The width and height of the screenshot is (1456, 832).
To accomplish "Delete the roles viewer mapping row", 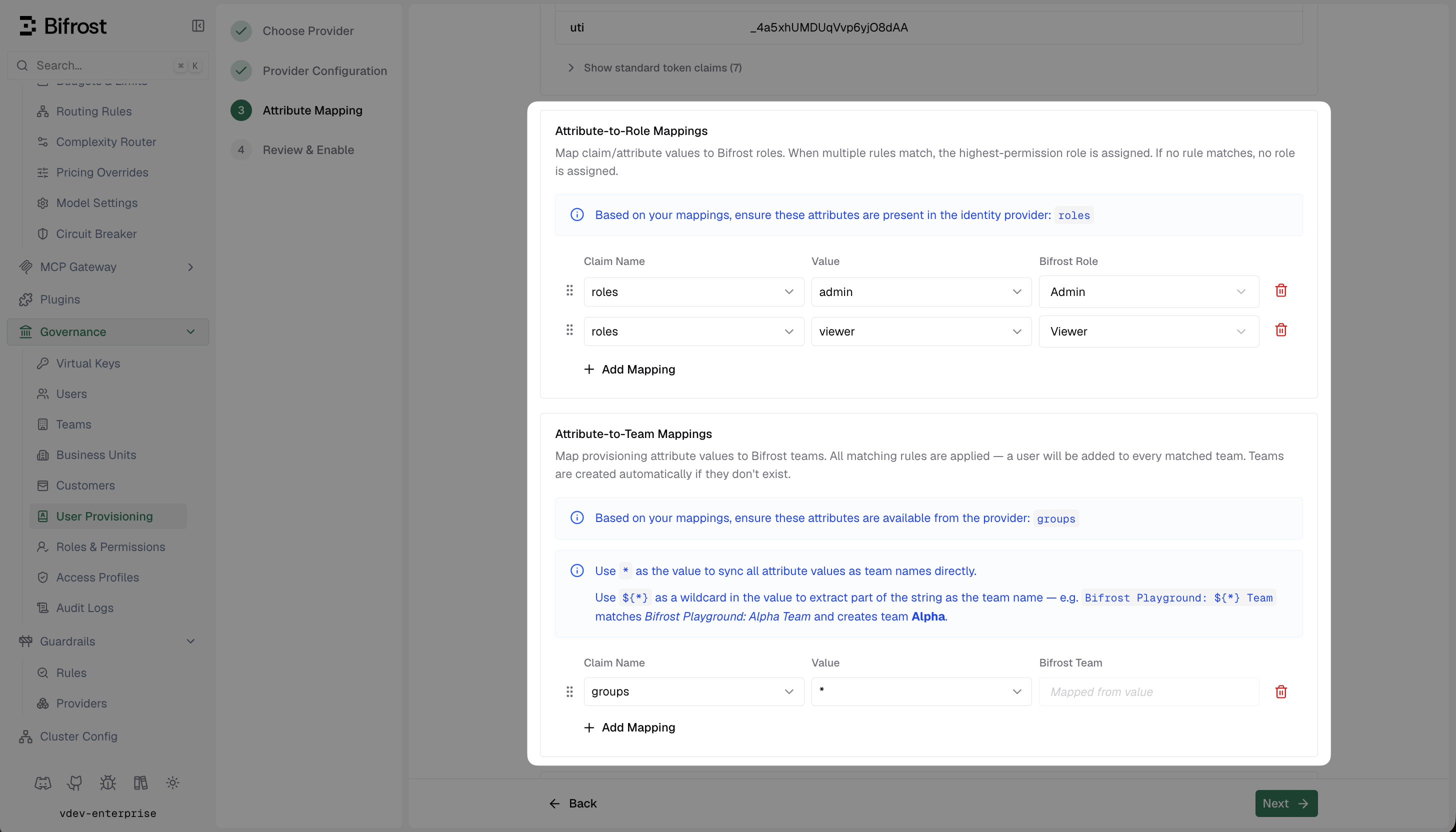I will (1280, 330).
